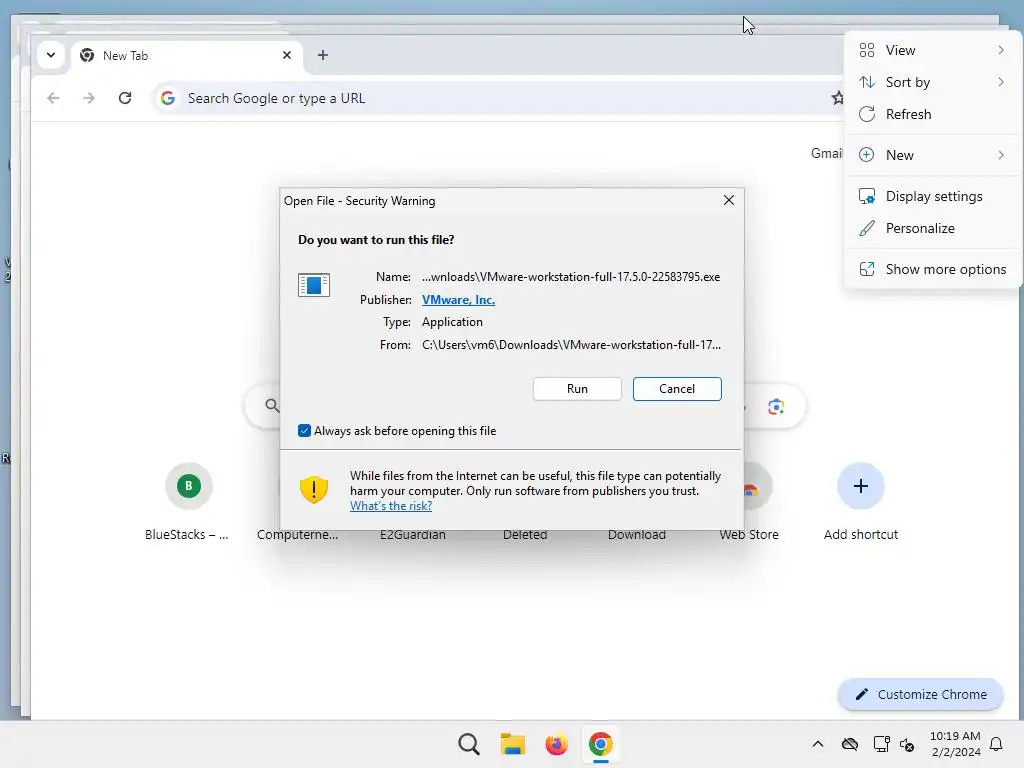1024x768 pixels.
Task: Choose Refresh in the context menu
Action: point(932,114)
